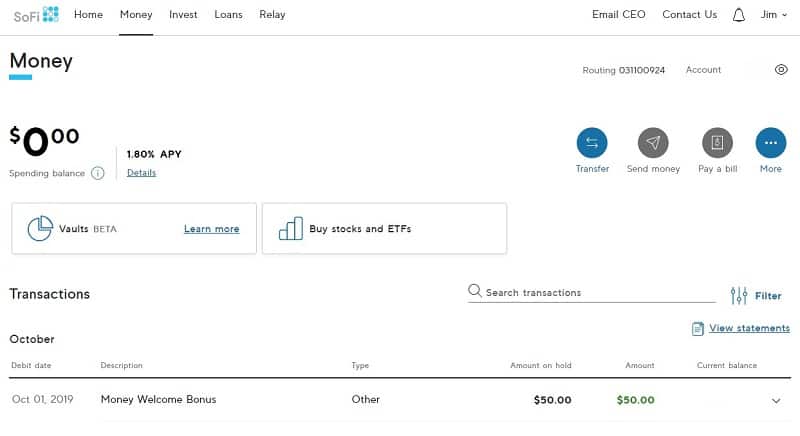Open the Loans tab
Image resolution: width=800 pixels, height=436 pixels.
[228, 15]
